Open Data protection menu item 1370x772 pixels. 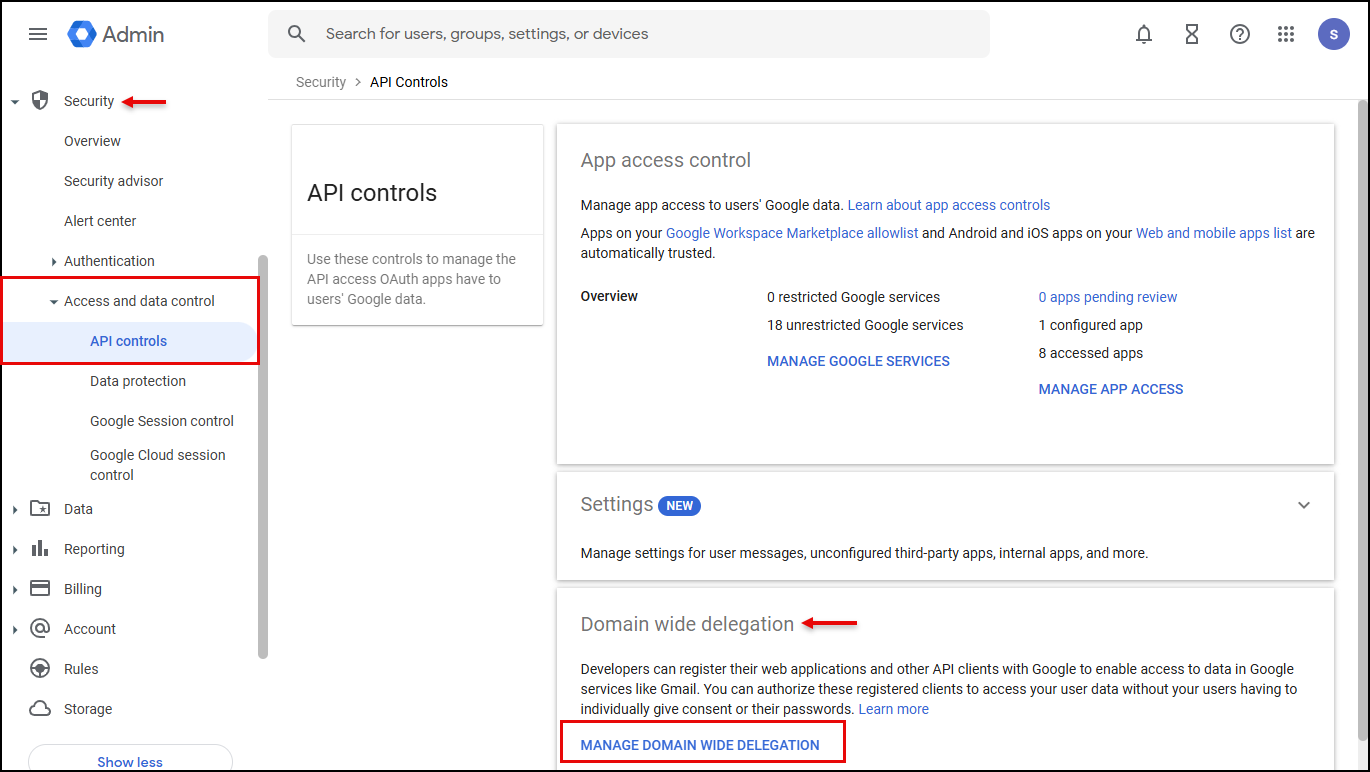point(138,381)
